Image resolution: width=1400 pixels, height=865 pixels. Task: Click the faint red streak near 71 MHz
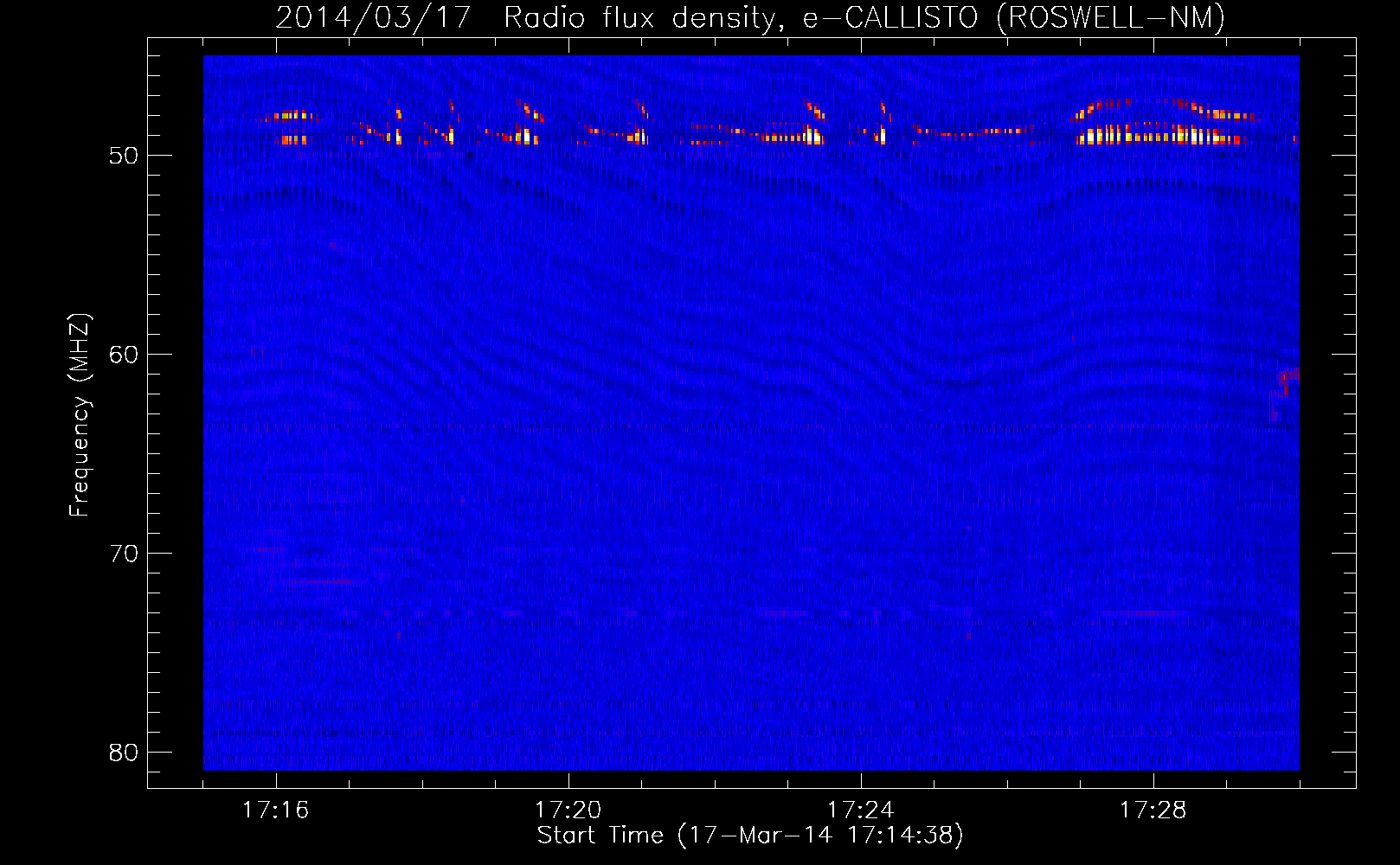(324, 582)
